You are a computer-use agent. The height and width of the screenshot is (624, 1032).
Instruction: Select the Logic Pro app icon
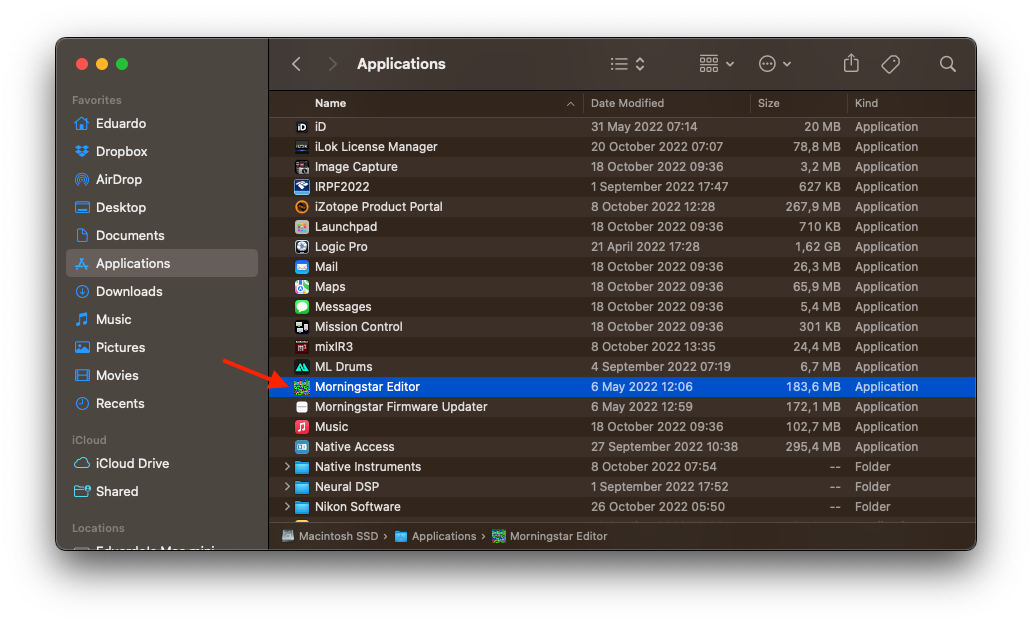pos(301,247)
